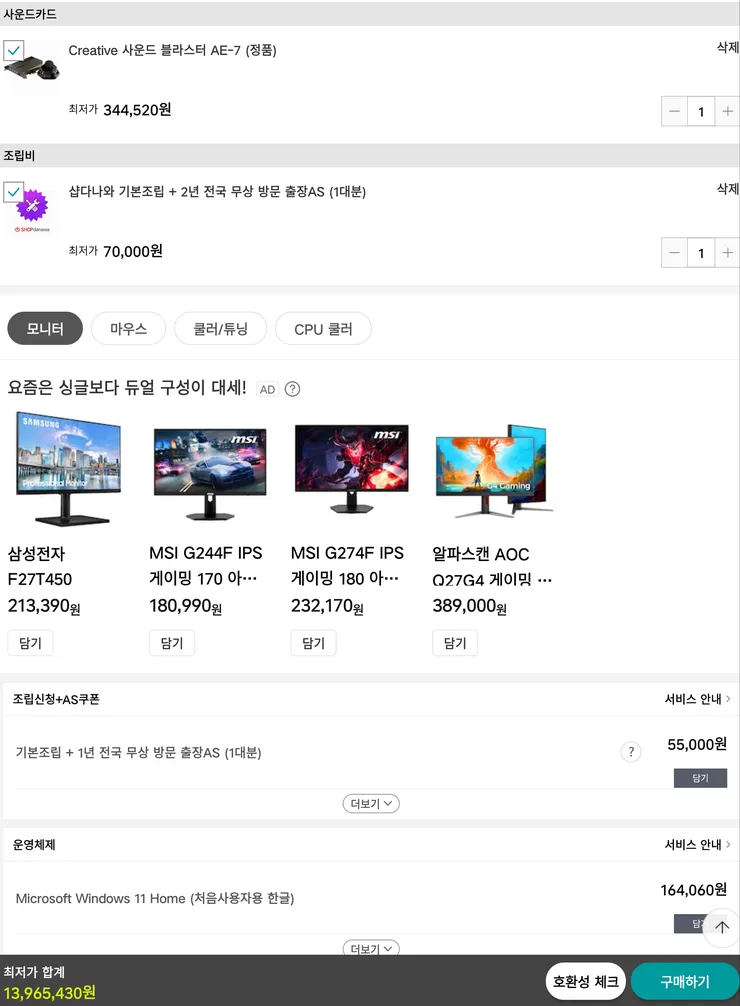Open the MSI G244F monitor image

[211, 473]
